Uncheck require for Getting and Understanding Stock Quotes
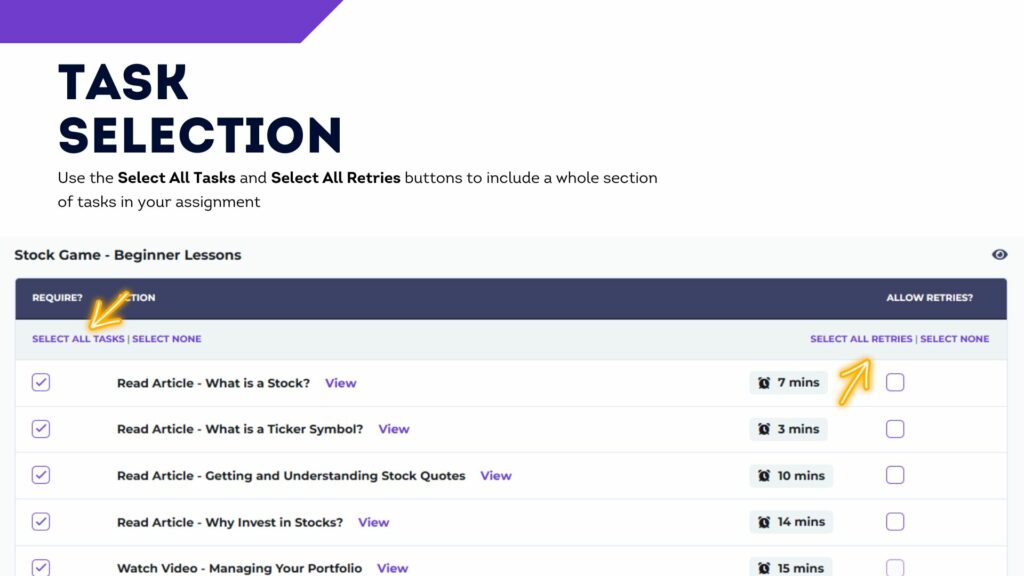Viewport: 1024px width, 576px height. [40, 475]
